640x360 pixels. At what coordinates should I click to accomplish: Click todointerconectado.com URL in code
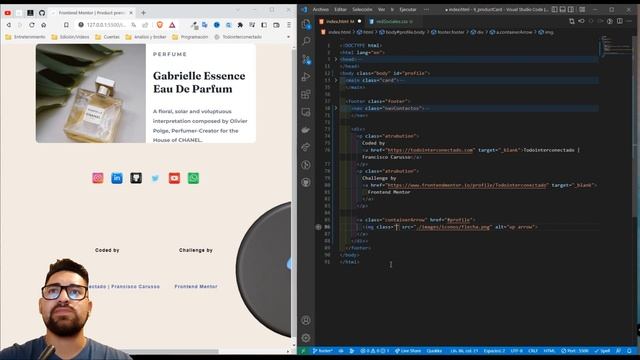(x=430, y=150)
